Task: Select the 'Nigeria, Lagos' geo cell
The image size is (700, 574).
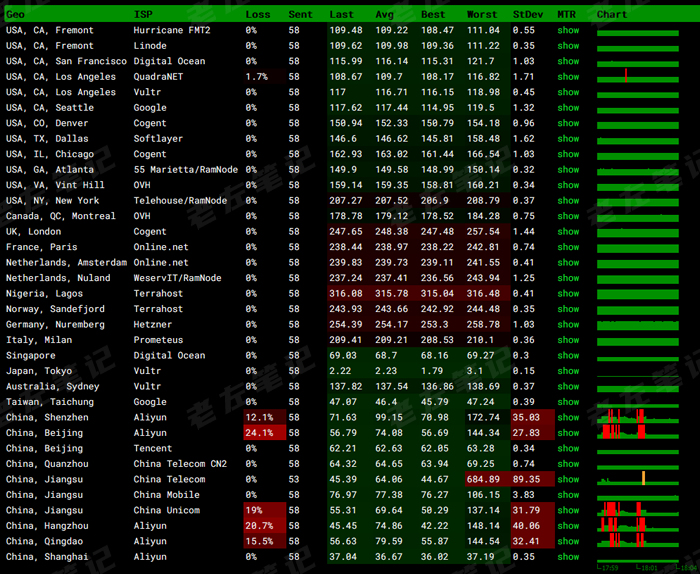Action: click(44, 293)
